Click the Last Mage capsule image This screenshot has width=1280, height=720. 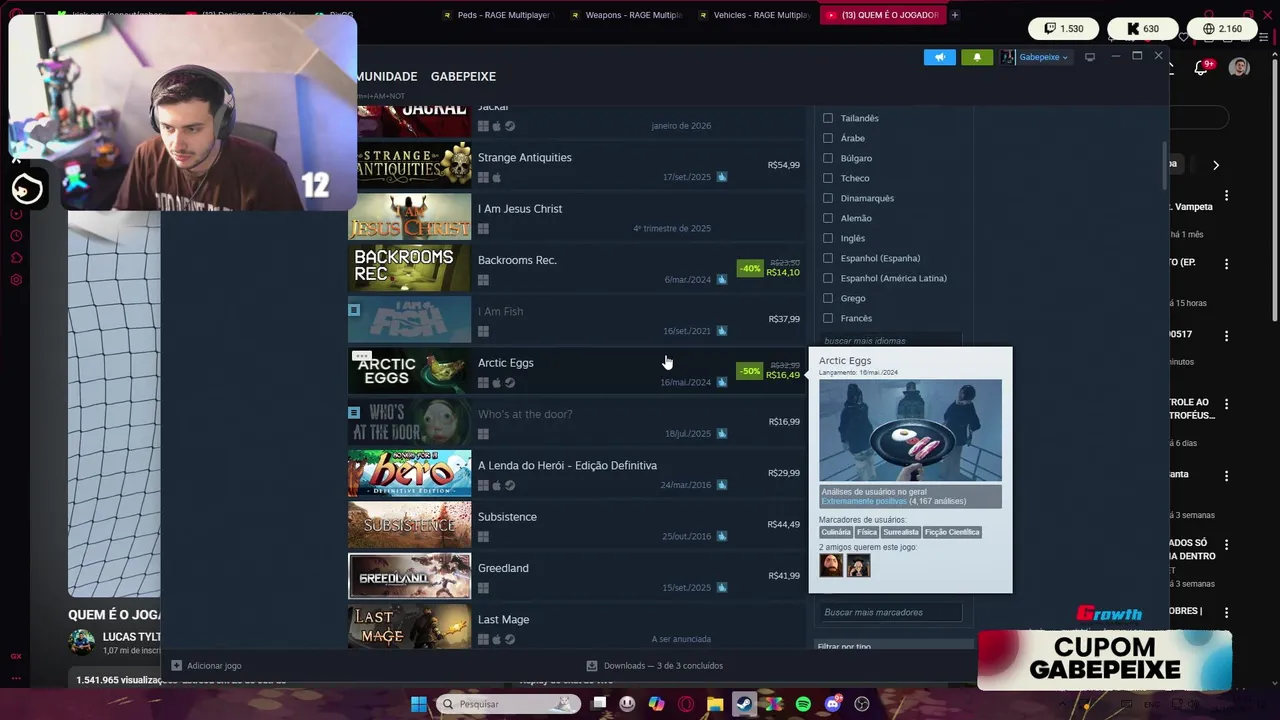[409, 627]
